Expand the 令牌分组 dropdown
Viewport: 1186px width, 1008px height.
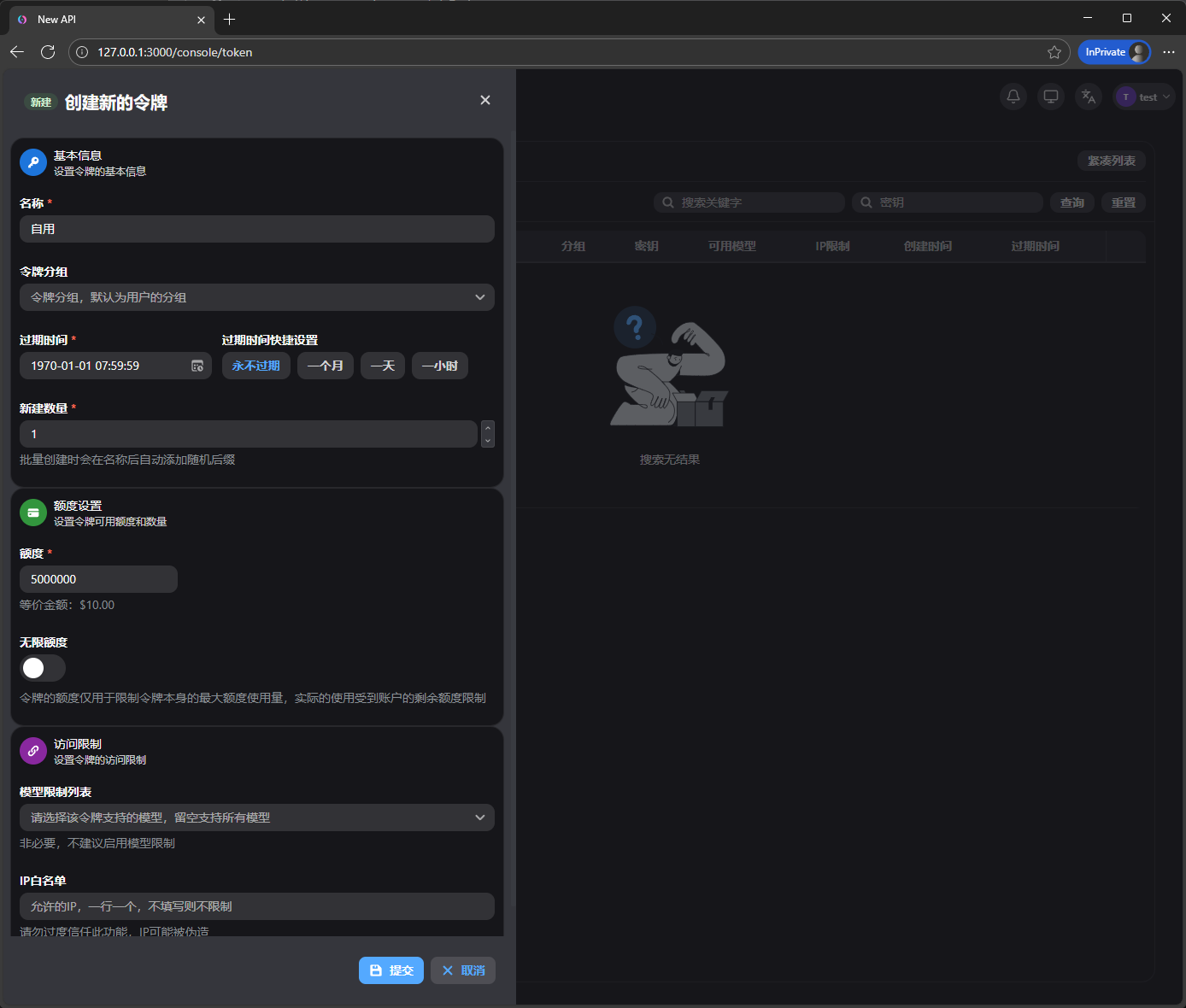[x=256, y=297]
